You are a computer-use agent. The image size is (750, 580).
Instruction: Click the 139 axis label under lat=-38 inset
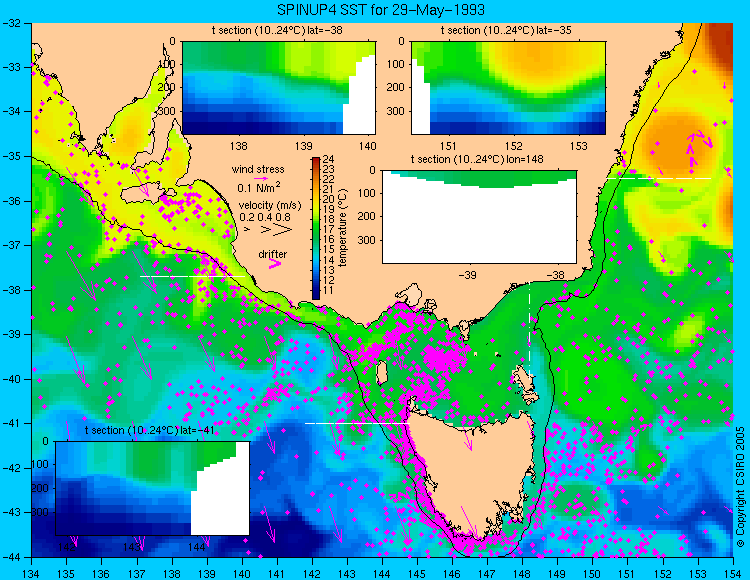coord(303,146)
